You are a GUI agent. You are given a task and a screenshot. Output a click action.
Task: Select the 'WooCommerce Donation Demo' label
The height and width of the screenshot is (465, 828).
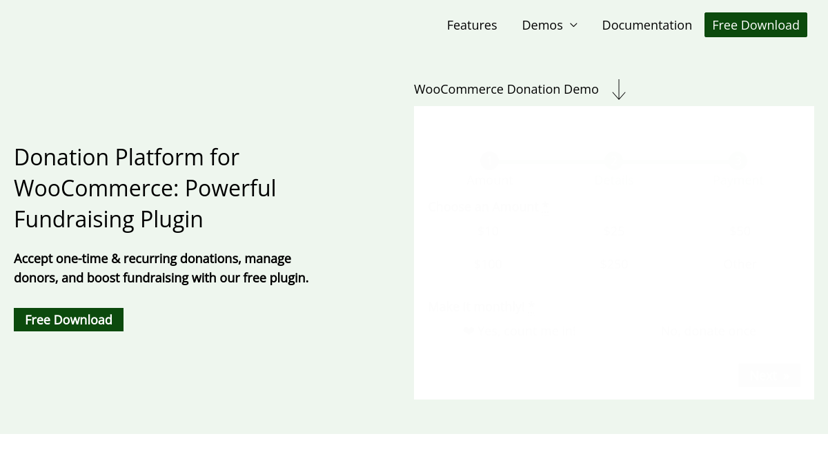[x=506, y=89]
